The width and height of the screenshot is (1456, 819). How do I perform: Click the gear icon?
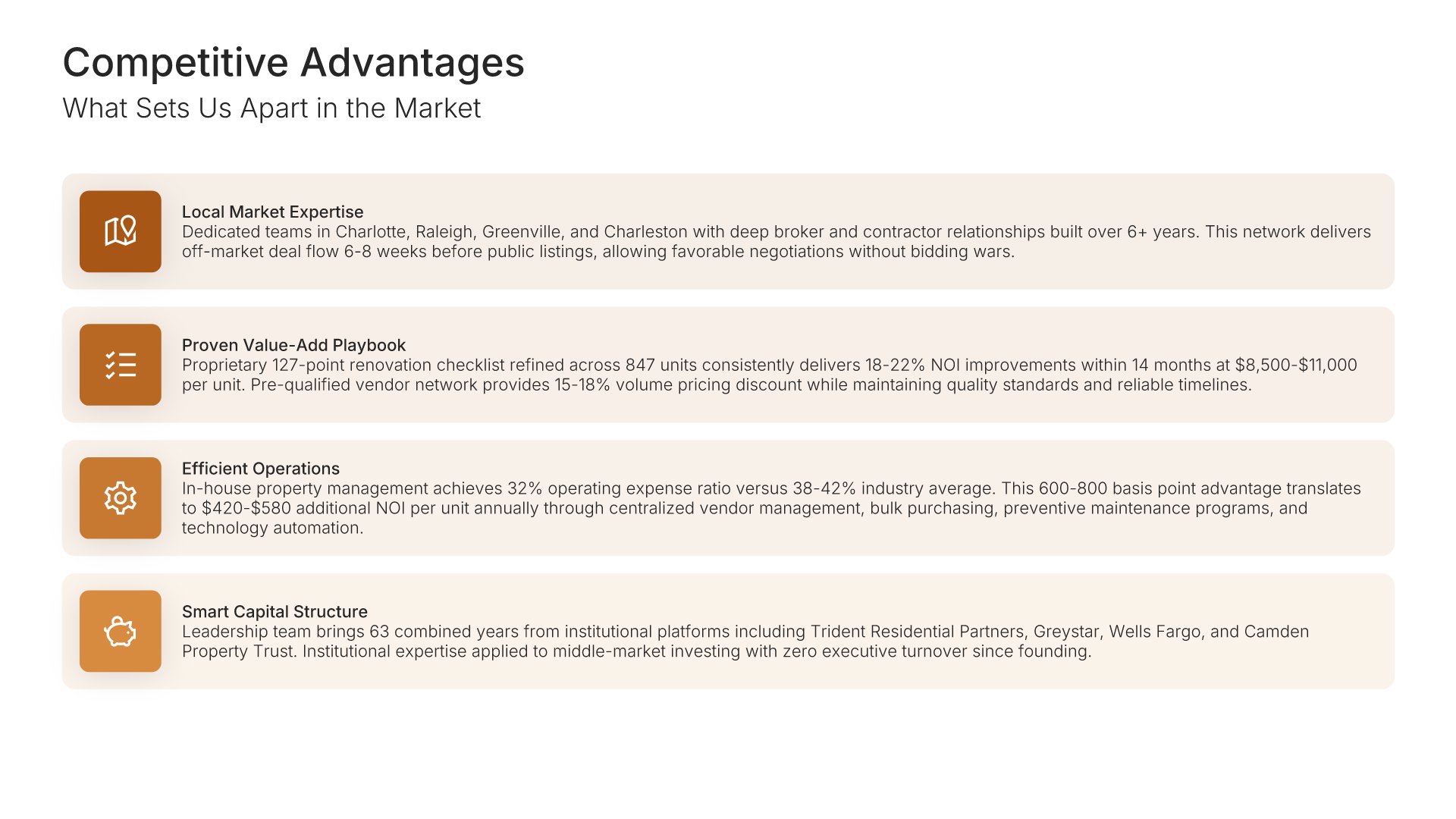(x=120, y=498)
